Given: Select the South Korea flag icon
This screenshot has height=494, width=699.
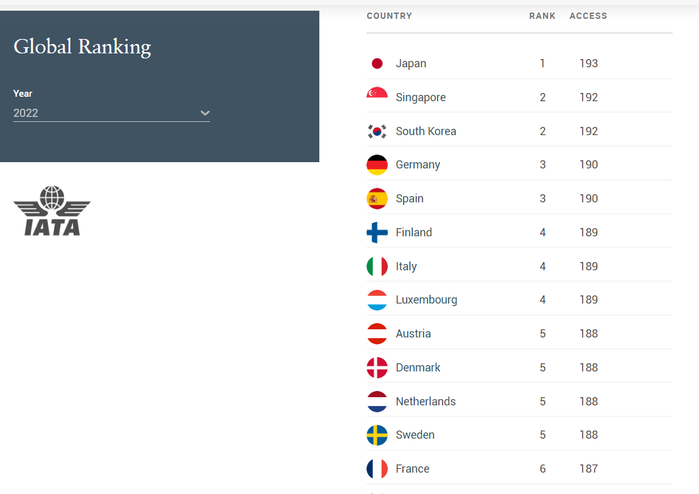Looking at the screenshot, I should [377, 131].
